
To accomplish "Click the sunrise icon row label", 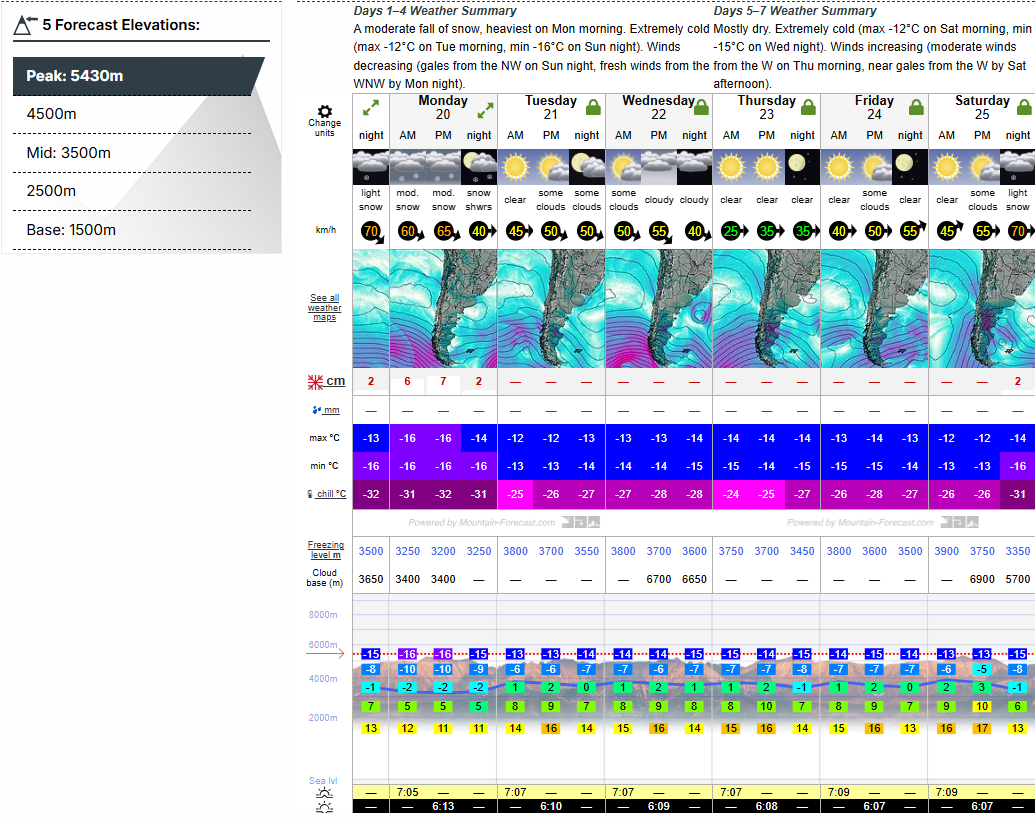I will click(x=324, y=793).
